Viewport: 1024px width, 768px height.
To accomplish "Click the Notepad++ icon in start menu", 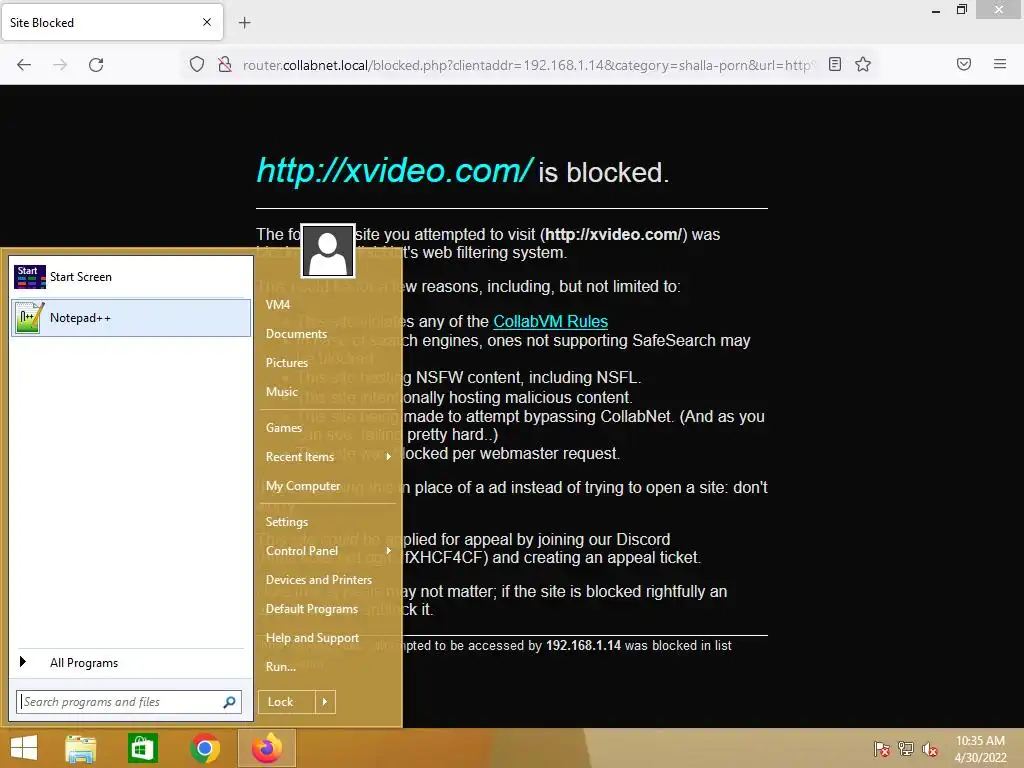I will point(29,318).
